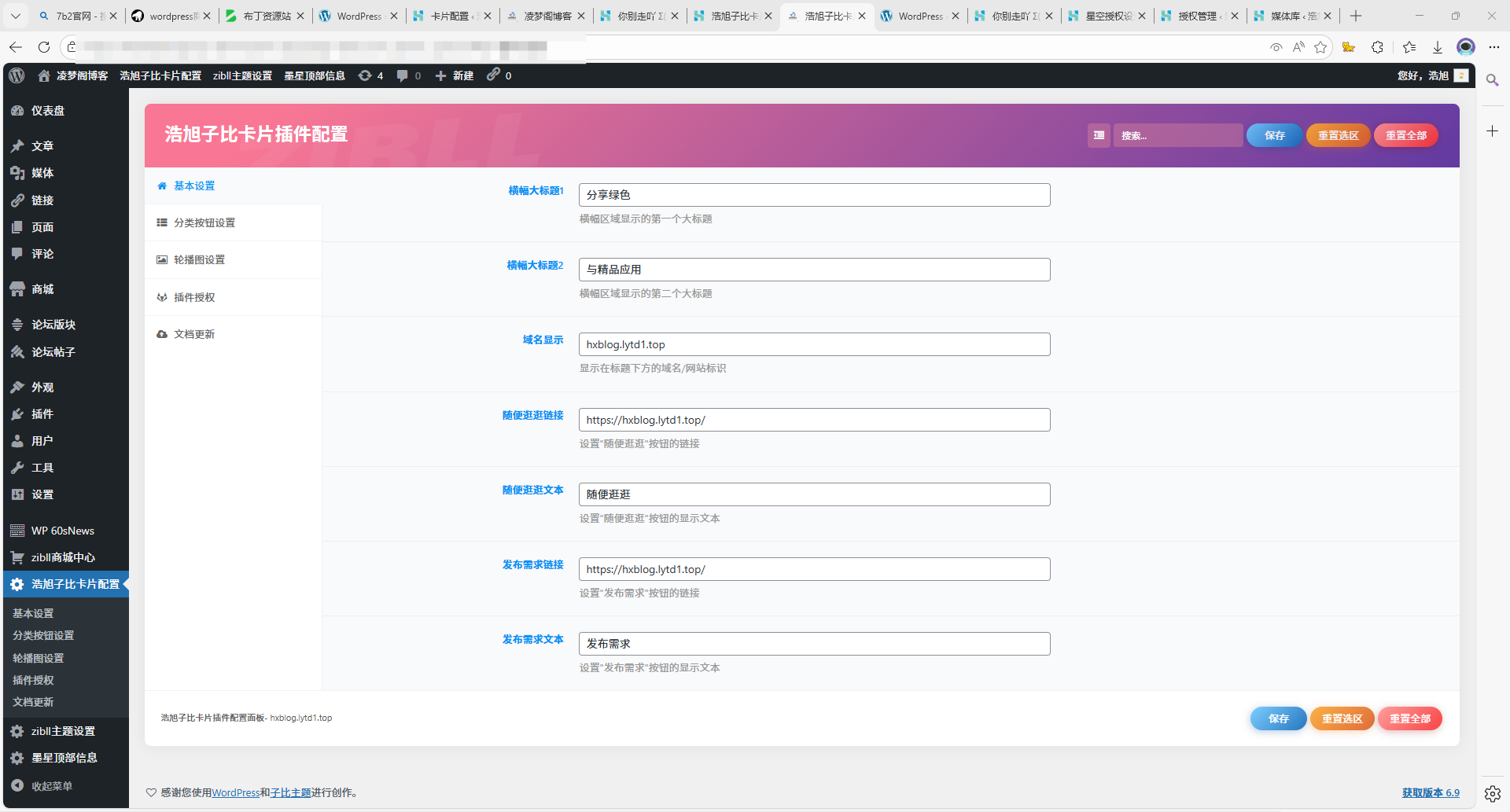Open the browser downloads icon
The image size is (1510, 812).
click(1437, 47)
